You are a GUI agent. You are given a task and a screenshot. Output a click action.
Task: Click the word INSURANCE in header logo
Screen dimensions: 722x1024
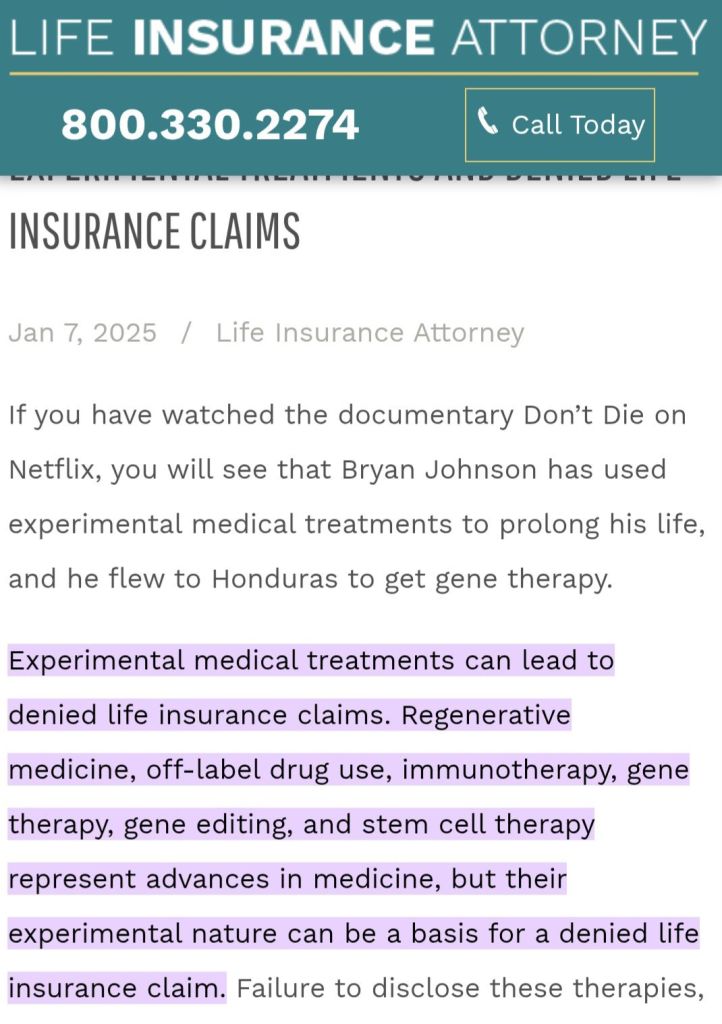[x=283, y=38]
